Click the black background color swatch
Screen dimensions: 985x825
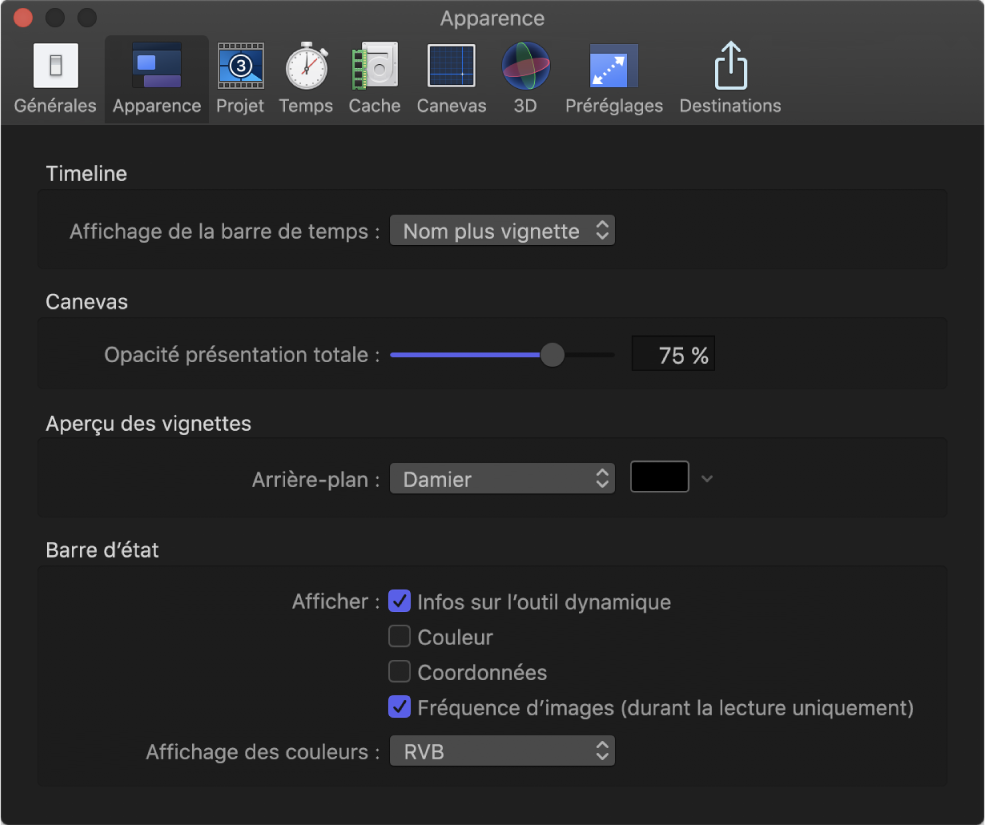(662, 477)
